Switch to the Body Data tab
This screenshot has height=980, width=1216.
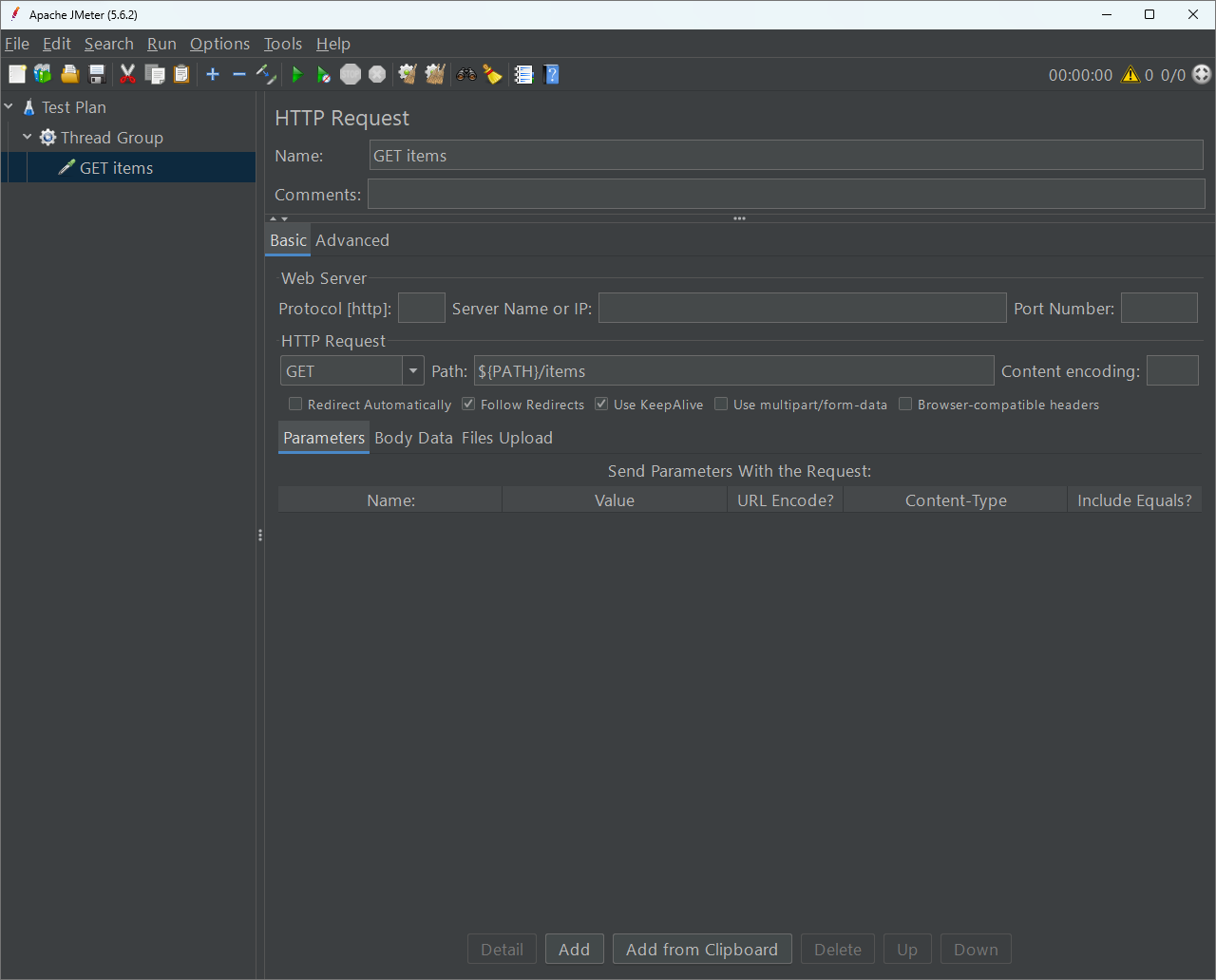point(413,438)
